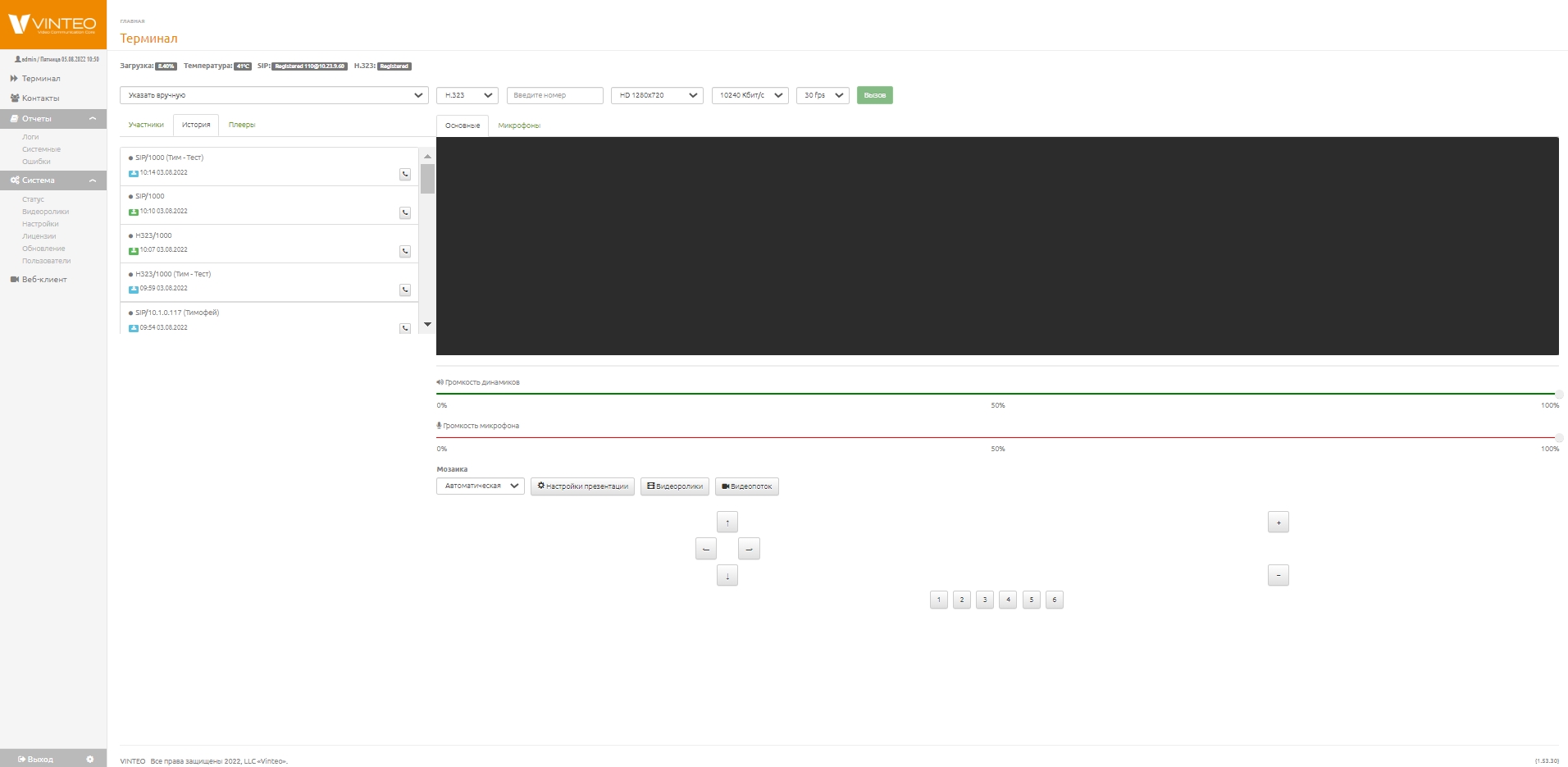Click microphone volume icon
Viewport: 1568px width, 767px height.
[x=439, y=426]
